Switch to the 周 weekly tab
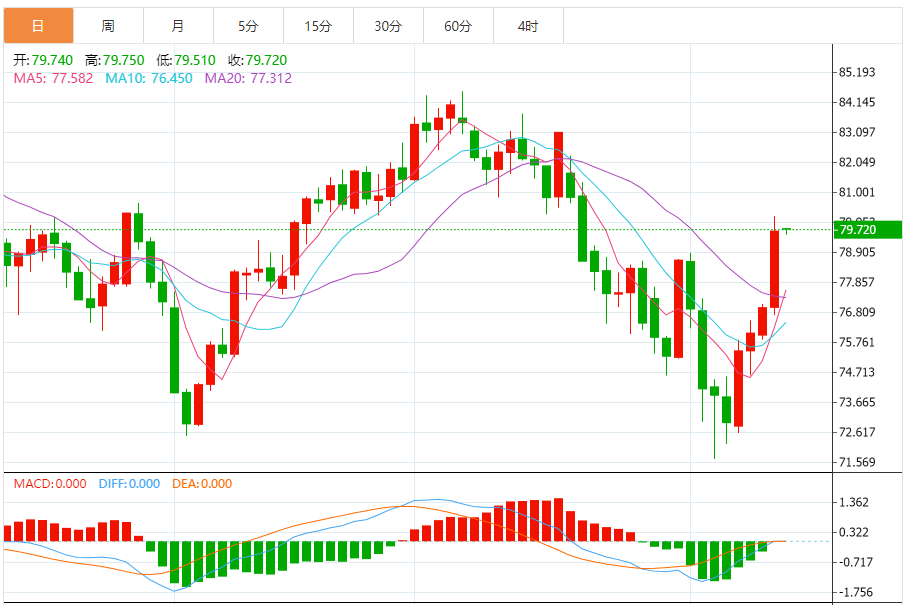Viewport: 909px width, 605px height. click(108, 25)
